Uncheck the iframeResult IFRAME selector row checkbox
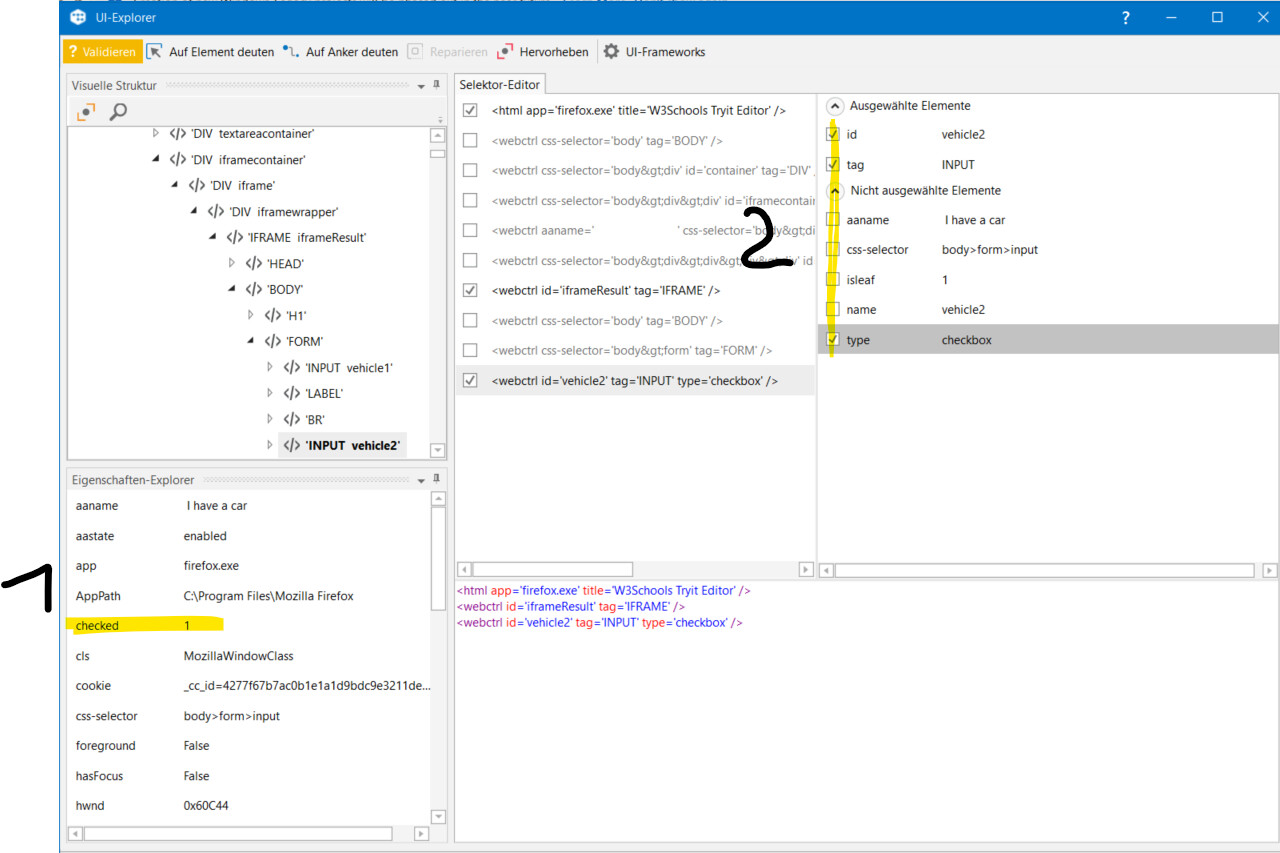 click(470, 291)
